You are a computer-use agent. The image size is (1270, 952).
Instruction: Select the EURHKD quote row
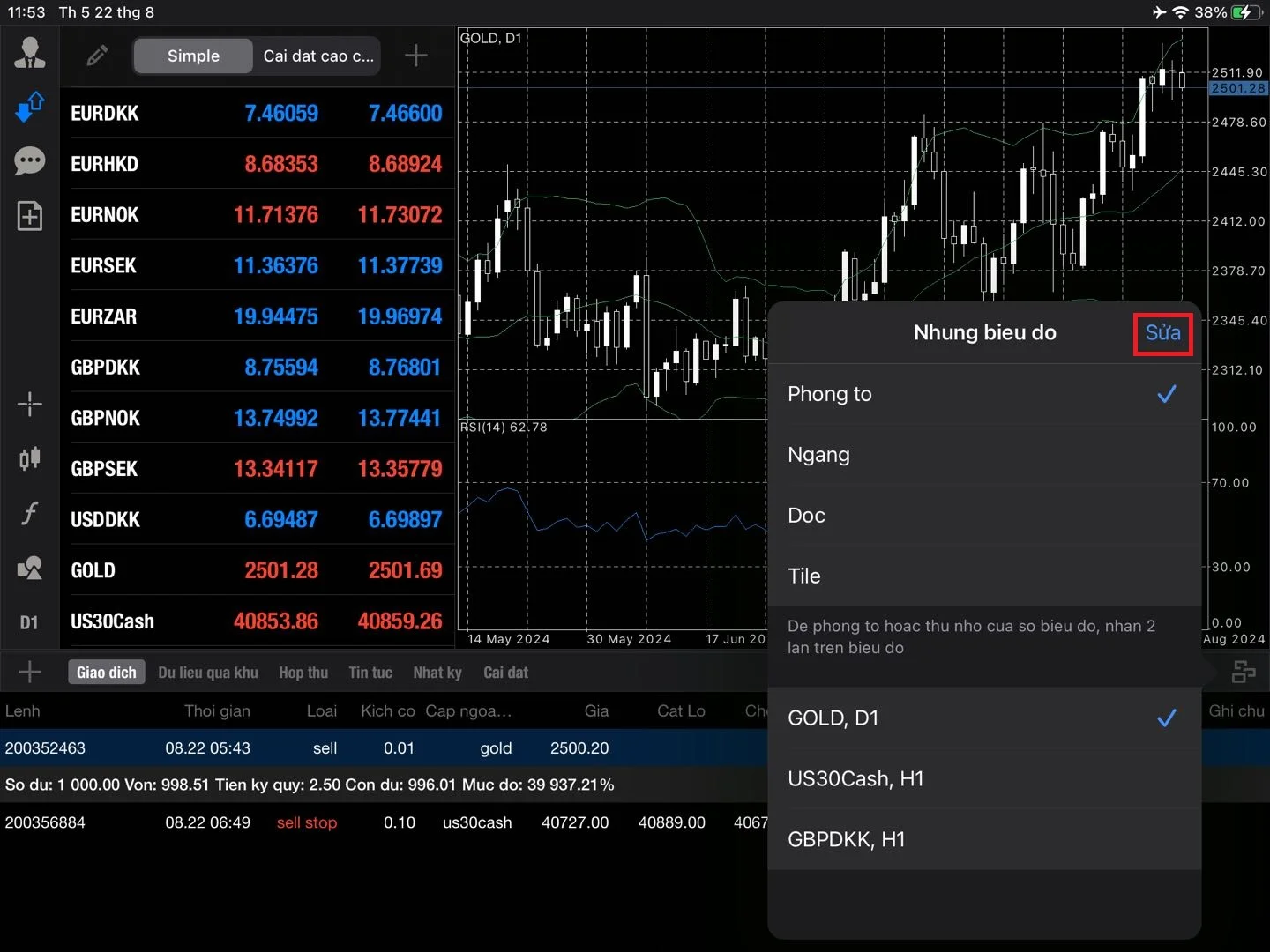[258, 164]
